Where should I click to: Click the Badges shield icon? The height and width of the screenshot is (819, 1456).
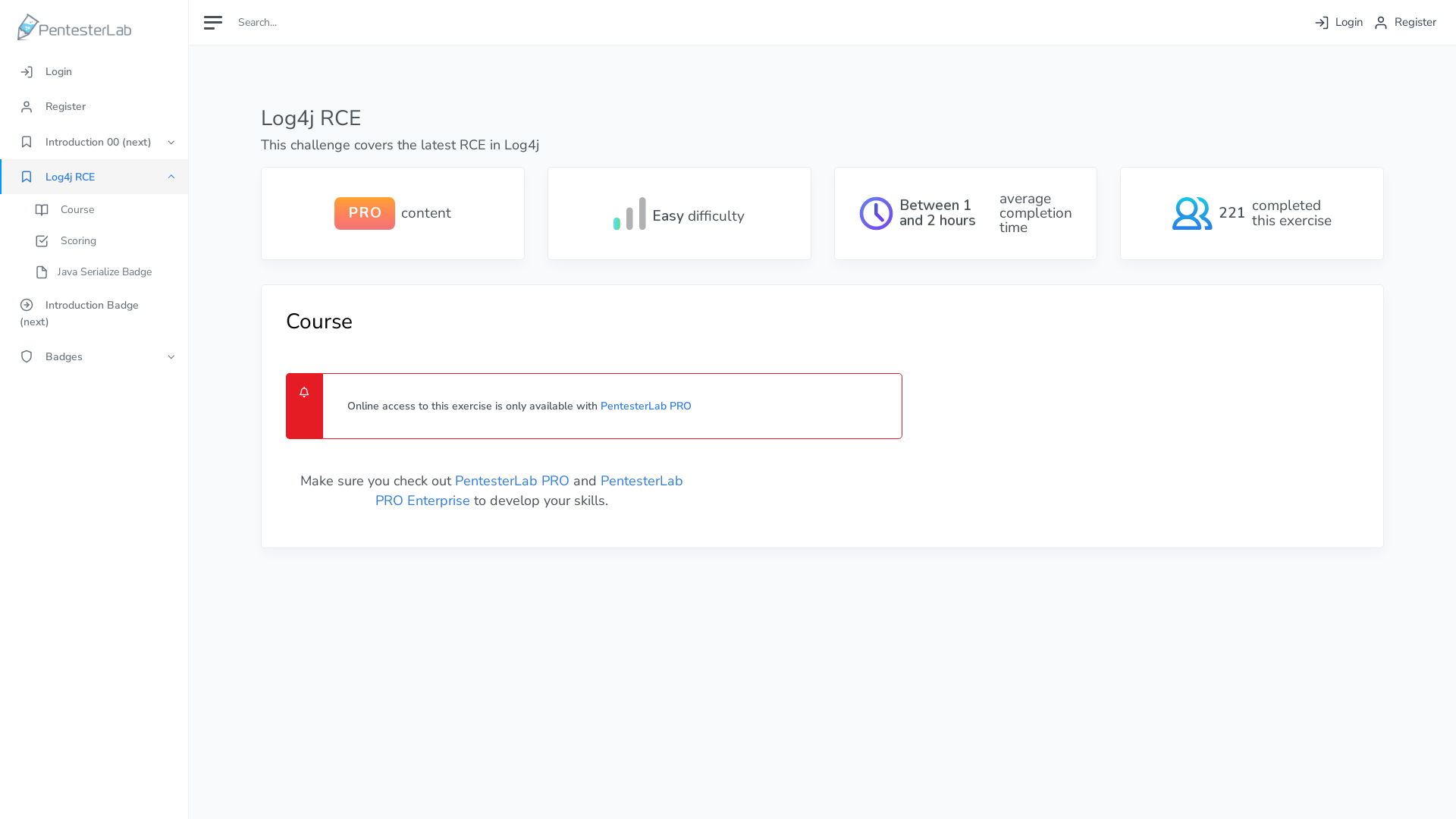pyautogui.click(x=27, y=357)
